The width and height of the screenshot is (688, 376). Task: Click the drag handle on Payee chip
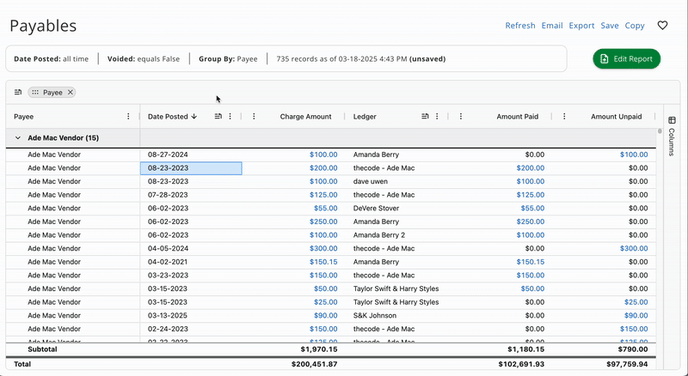click(x=35, y=92)
